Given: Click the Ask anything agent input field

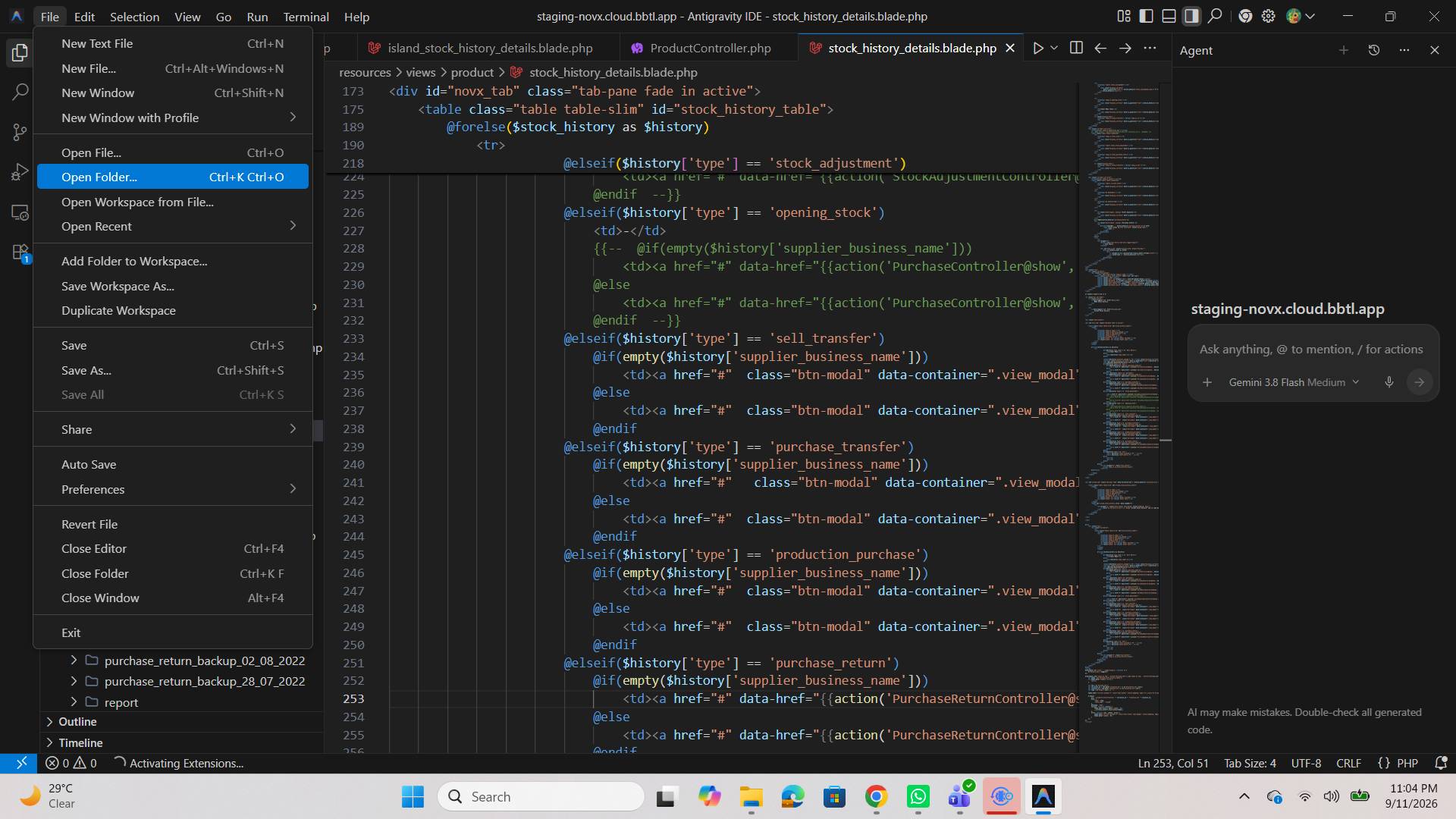Looking at the screenshot, I should (1311, 350).
